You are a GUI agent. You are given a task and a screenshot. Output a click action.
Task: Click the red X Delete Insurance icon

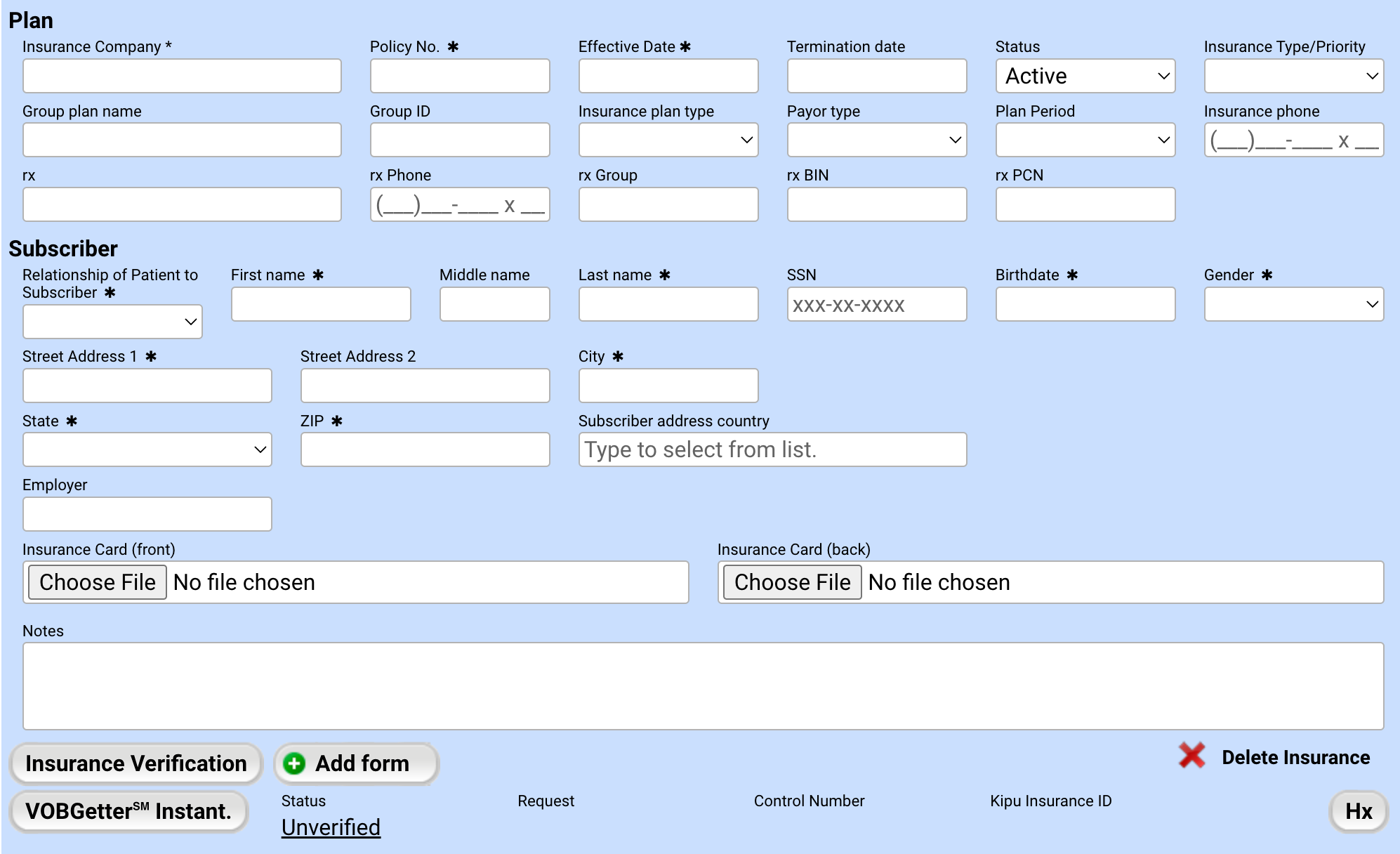[x=1191, y=756]
